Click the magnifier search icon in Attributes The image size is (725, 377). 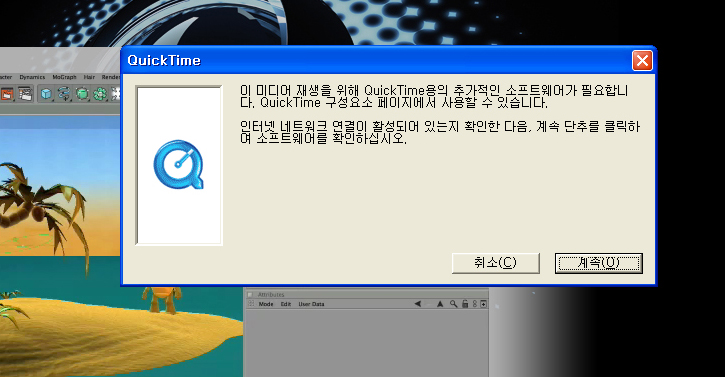pos(454,304)
